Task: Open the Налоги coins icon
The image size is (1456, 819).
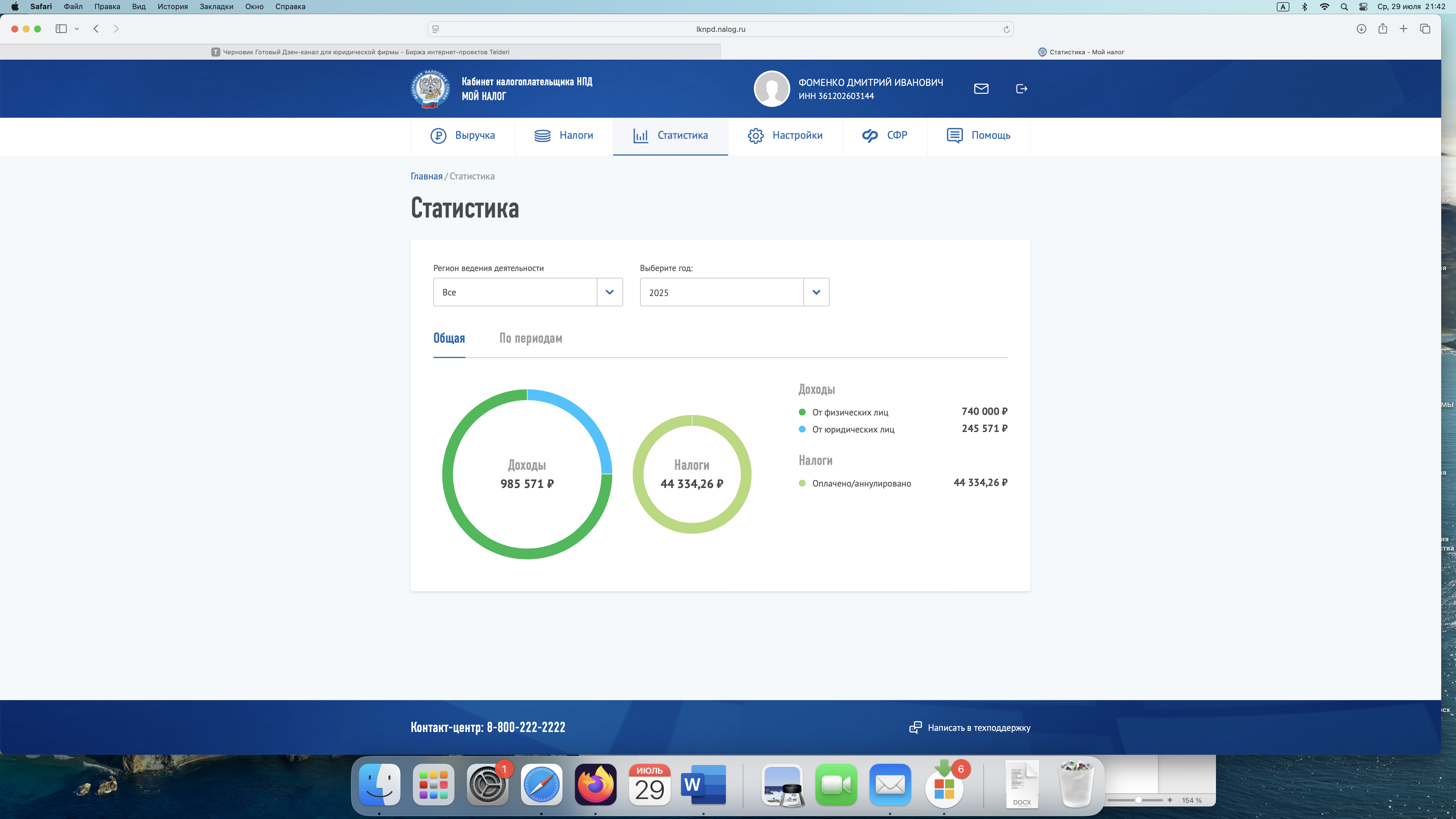Action: (542, 136)
